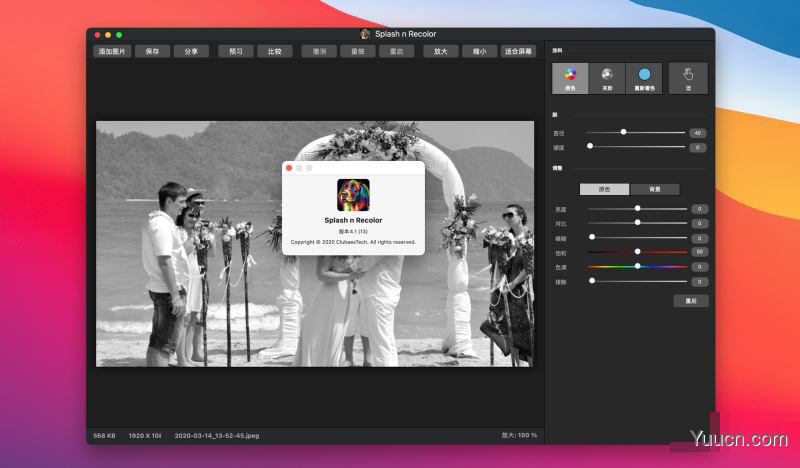Click the 预习 preview button
Screen dimensions: 800x468
point(236,51)
